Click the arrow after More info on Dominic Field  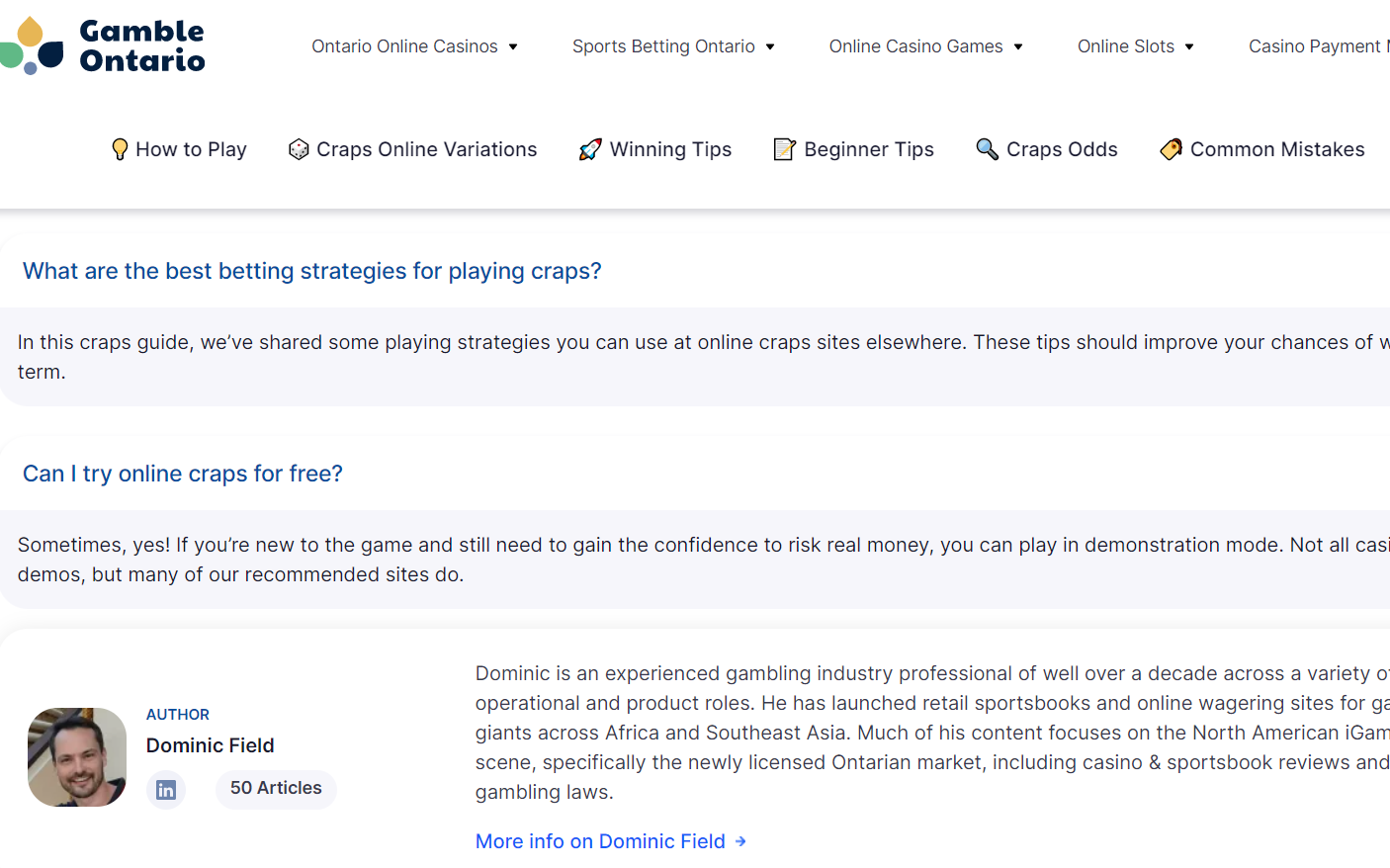(740, 841)
